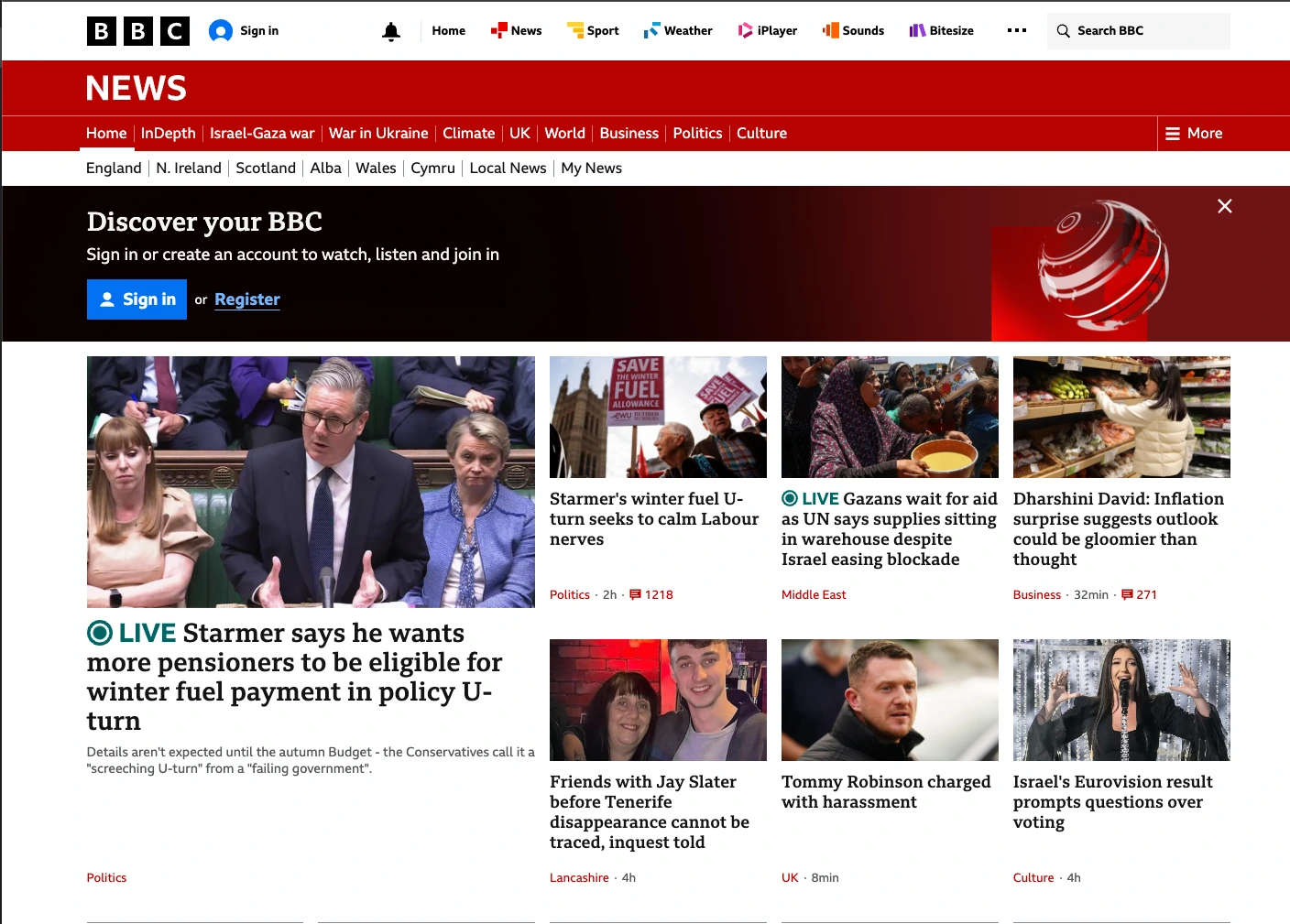Select Wales regional news
1290x924 pixels.
376,168
